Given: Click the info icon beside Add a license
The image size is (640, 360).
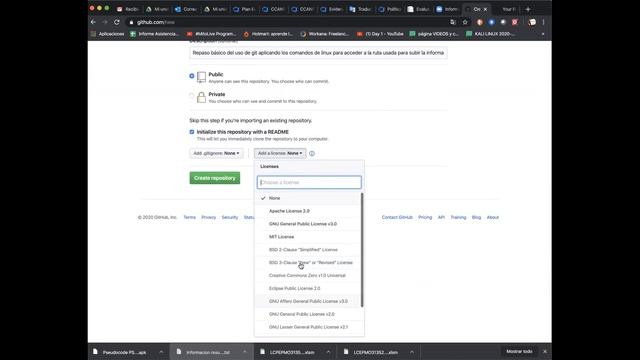Looking at the screenshot, I should (312, 153).
